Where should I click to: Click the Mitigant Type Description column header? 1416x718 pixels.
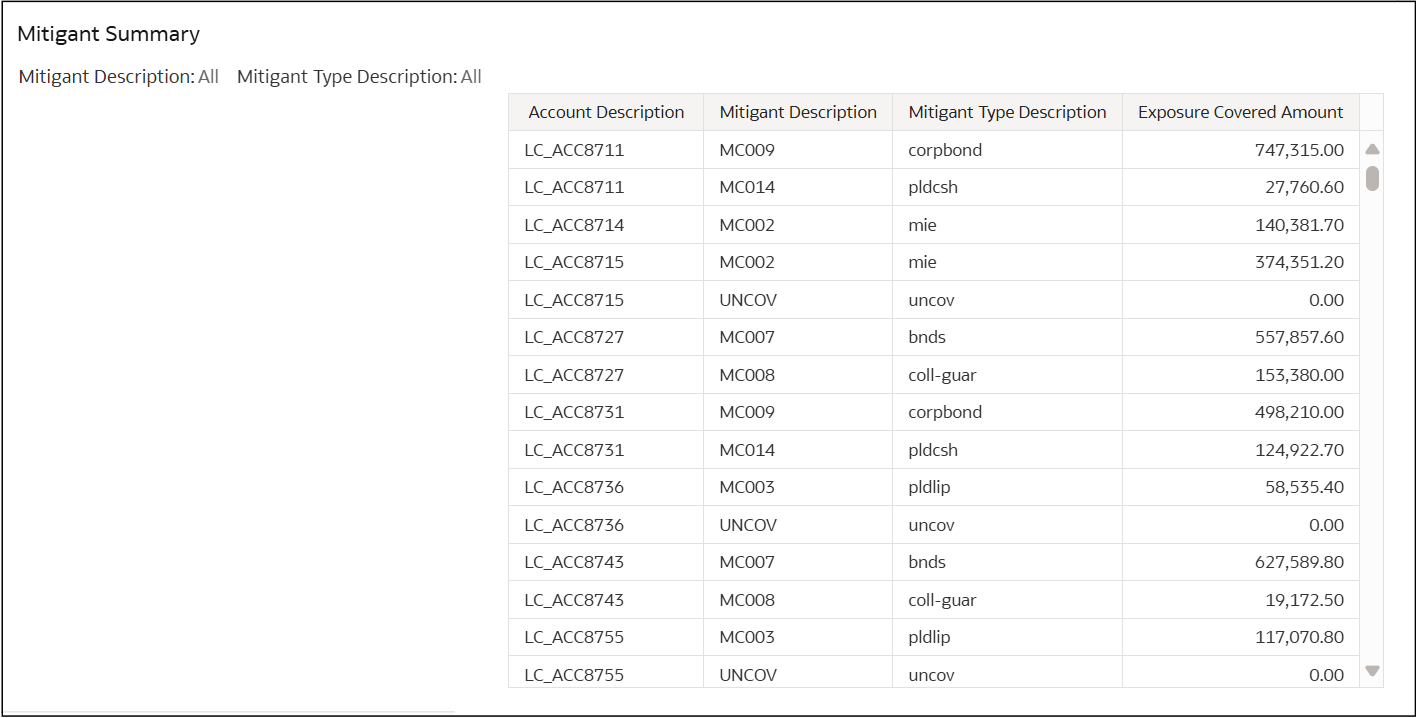click(1006, 112)
